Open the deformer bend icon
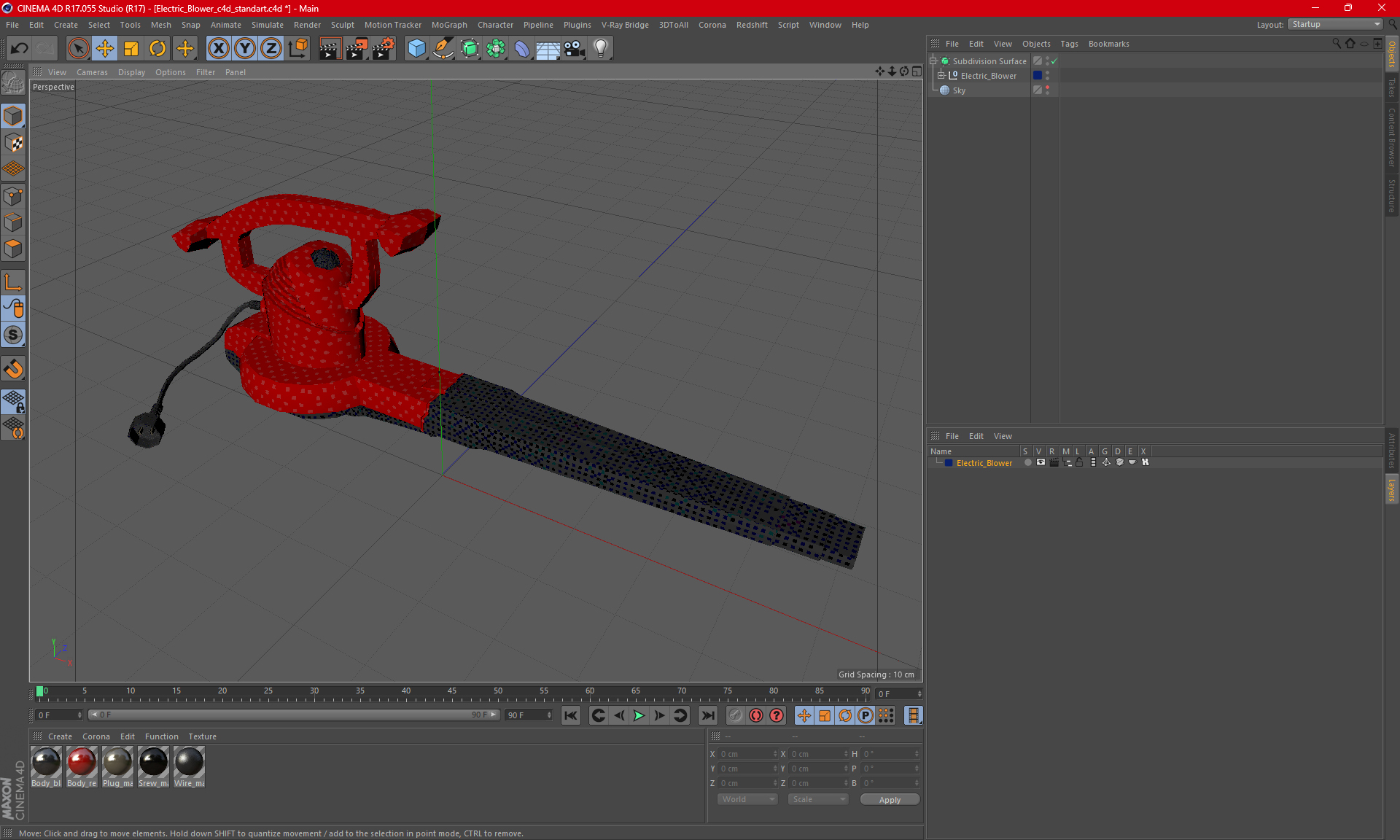 point(522,48)
